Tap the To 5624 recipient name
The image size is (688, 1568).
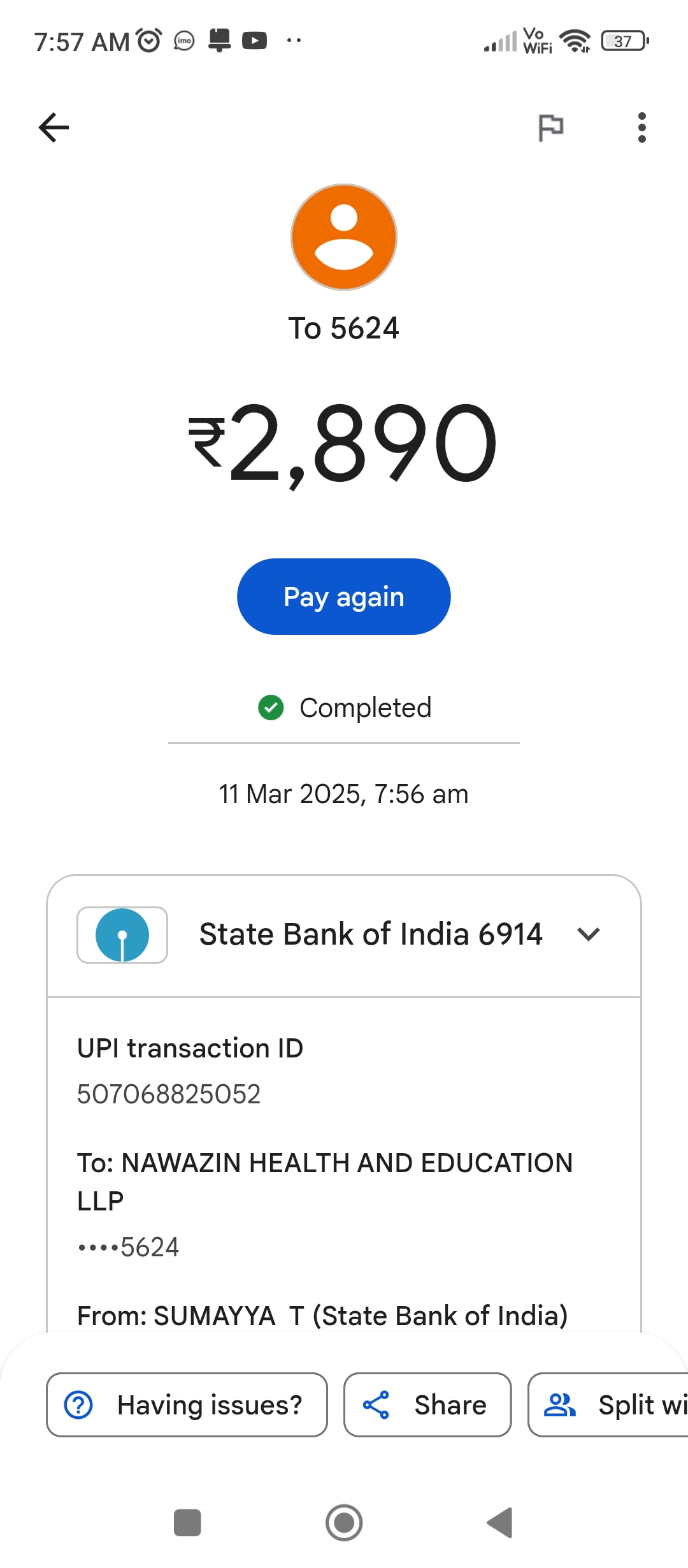coord(344,328)
